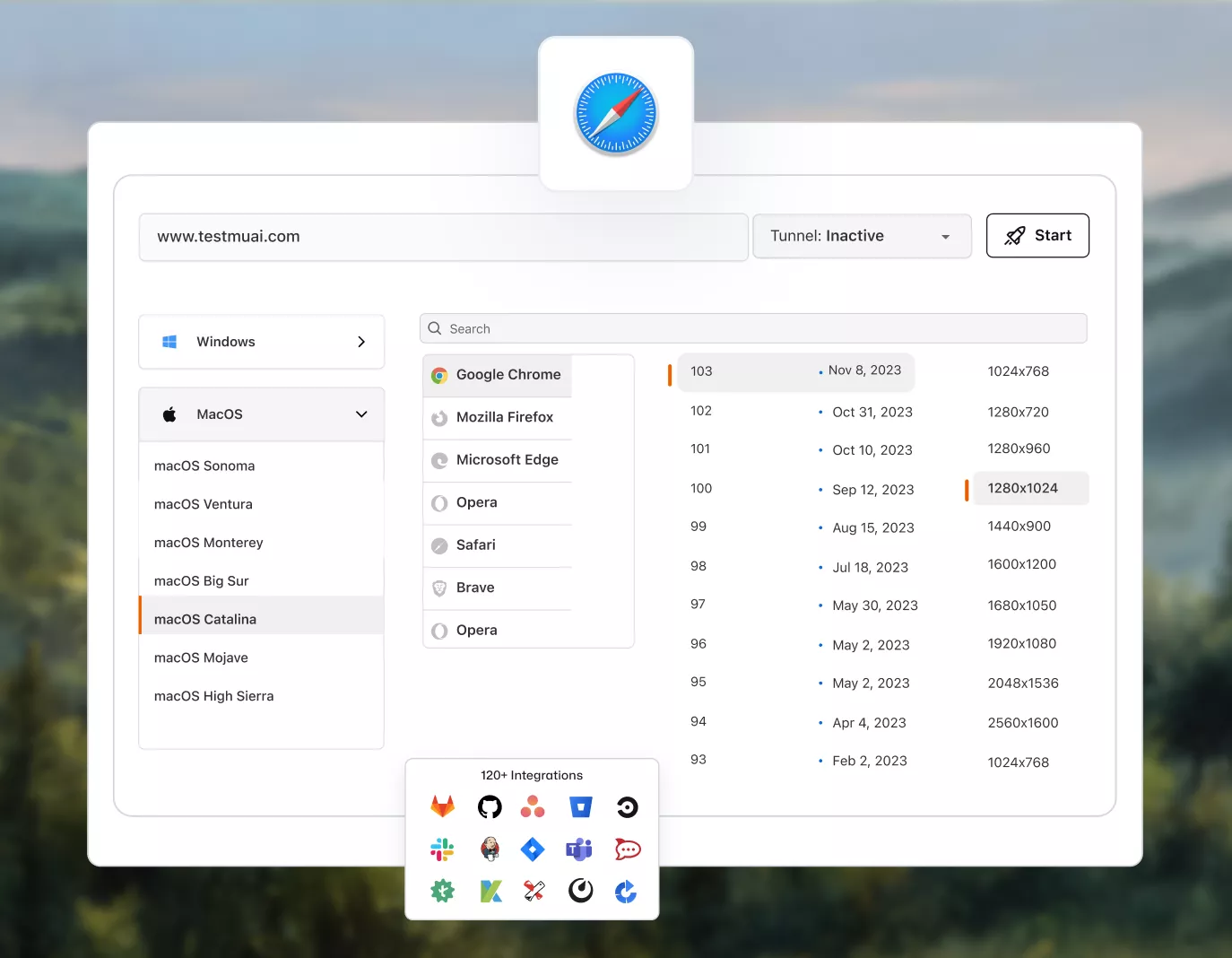The image size is (1232, 958).
Task: Select macOS Ventura
Action: pyautogui.click(x=262, y=504)
